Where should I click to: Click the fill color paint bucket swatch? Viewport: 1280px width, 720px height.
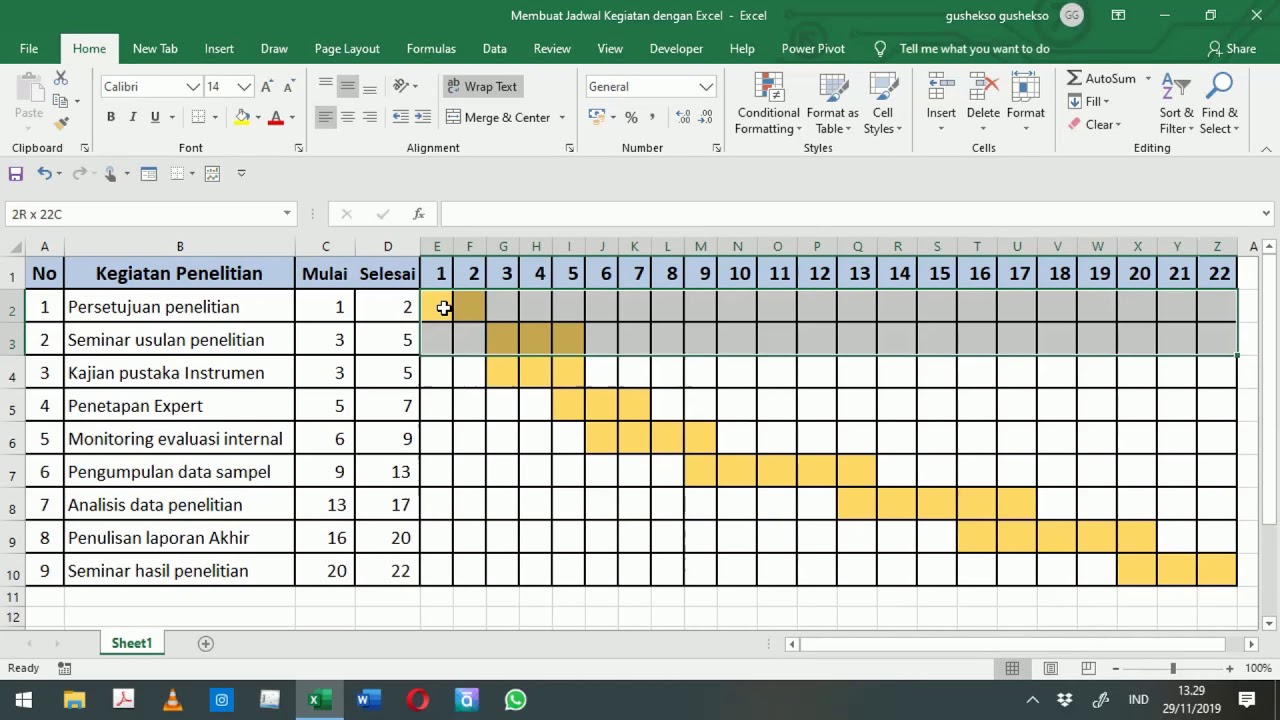(242, 117)
